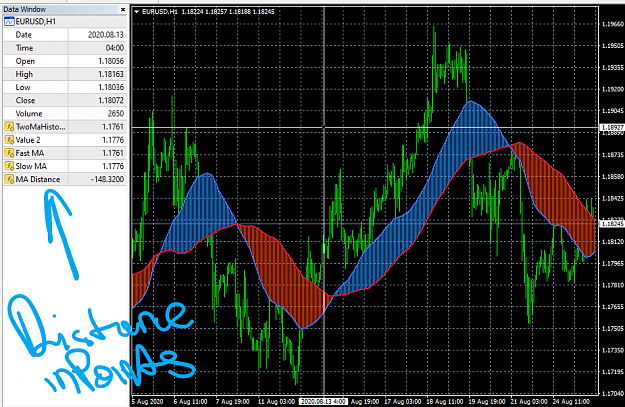Select the High label
Screen dimensions: 625x407
24,74
